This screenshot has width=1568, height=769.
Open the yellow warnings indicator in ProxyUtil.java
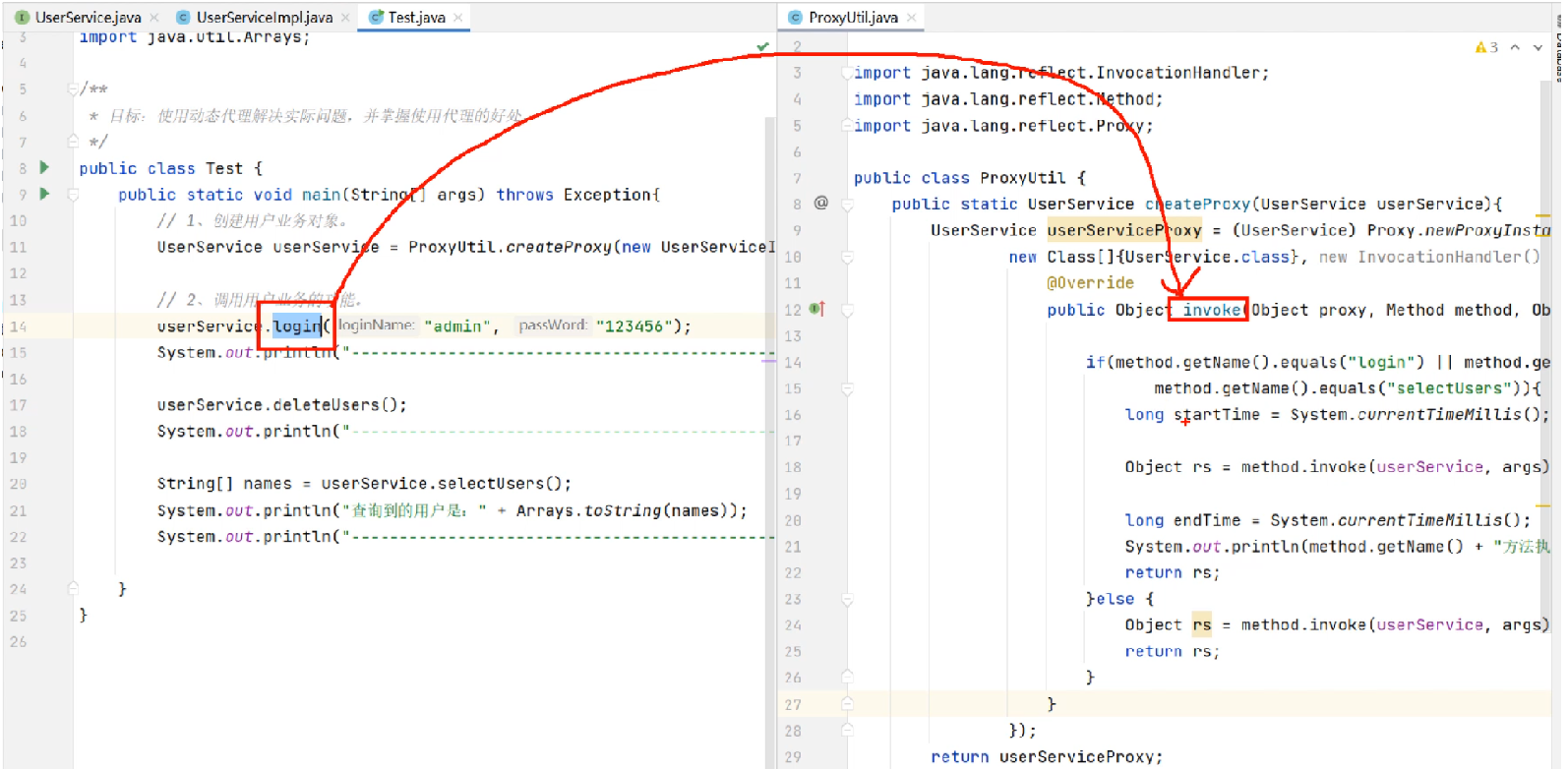click(x=1486, y=47)
